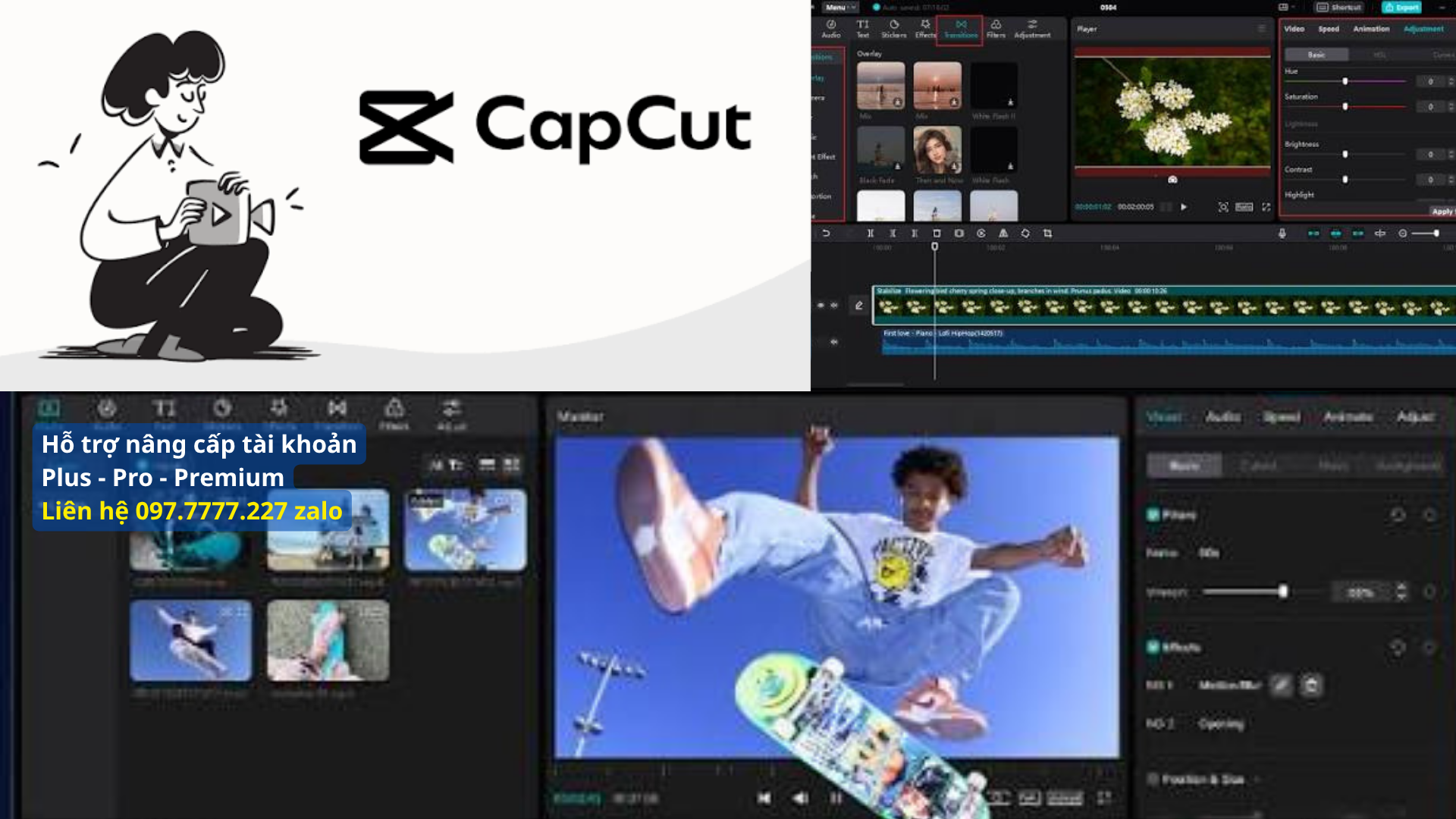Screen dimensions: 1456x819
Task: Switch to Video tab in upper inspector
Action: [1294, 29]
